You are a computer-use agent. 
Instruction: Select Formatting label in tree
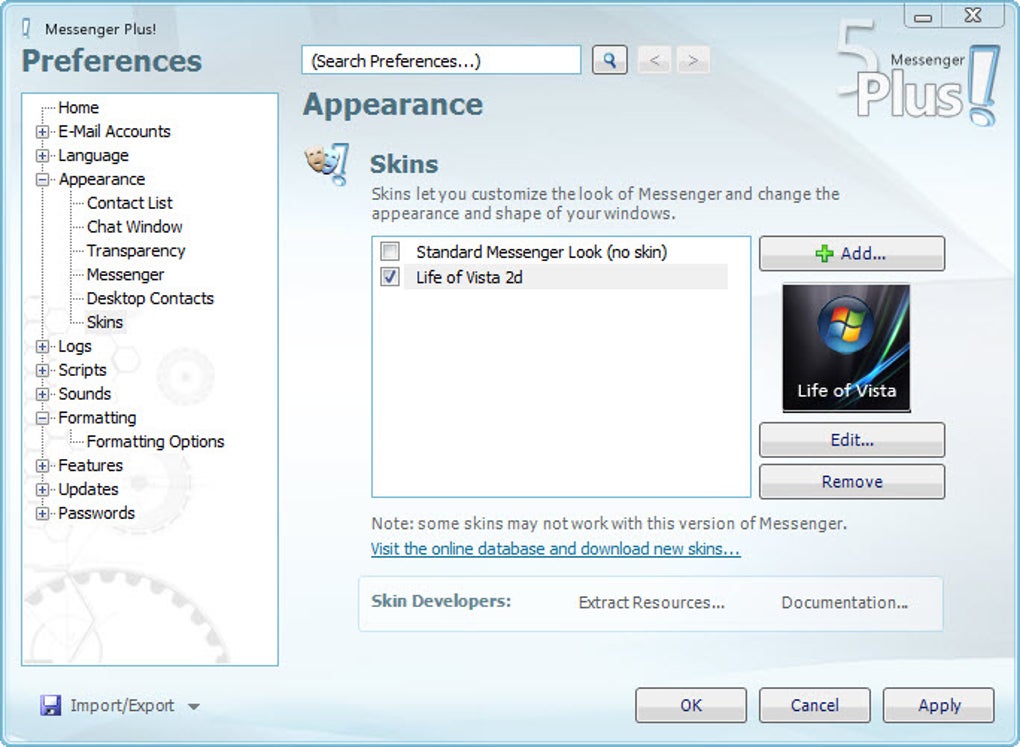click(x=98, y=417)
